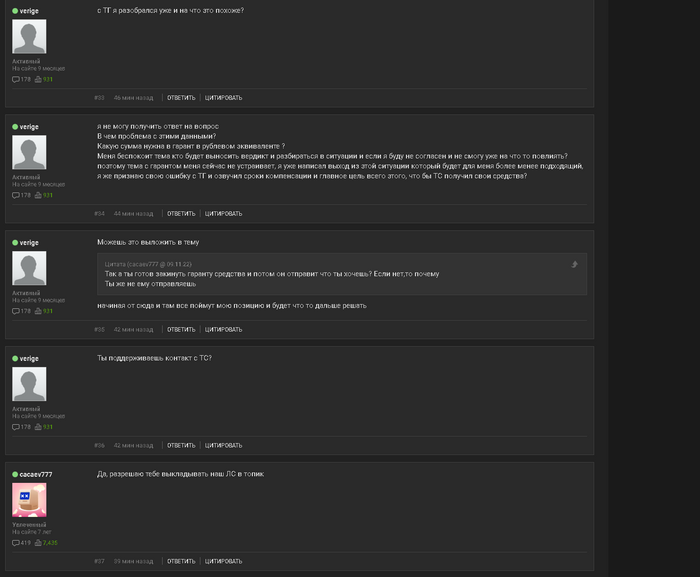700x577 pixels.
Task: Click verige's online status dot in post #34
Action: (x=15, y=127)
